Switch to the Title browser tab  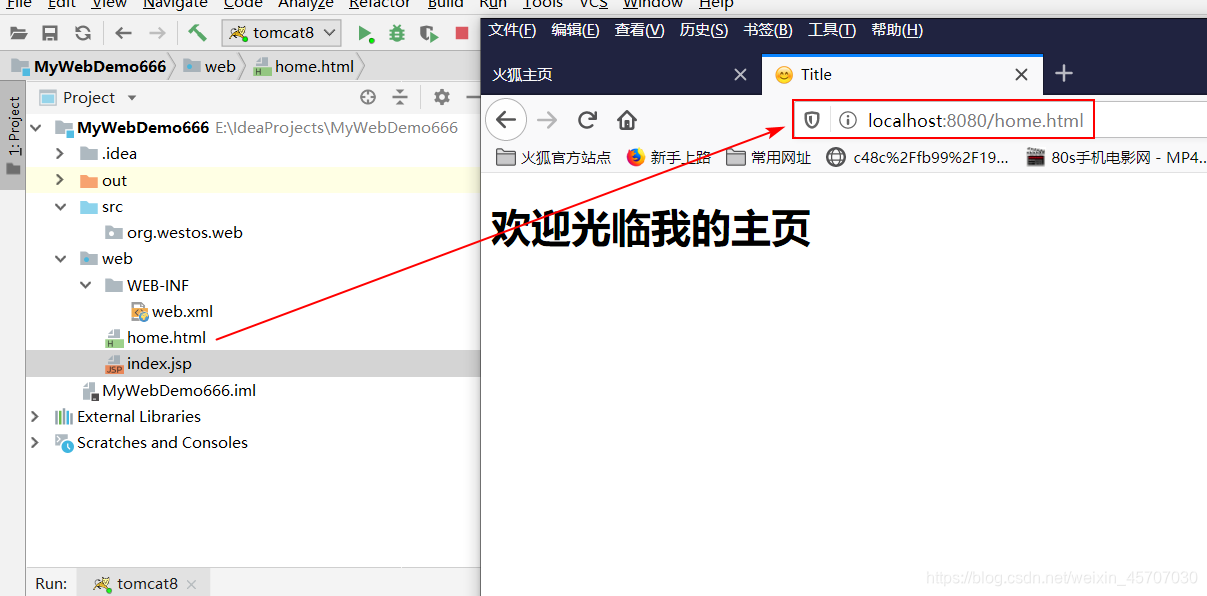point(902,74)
